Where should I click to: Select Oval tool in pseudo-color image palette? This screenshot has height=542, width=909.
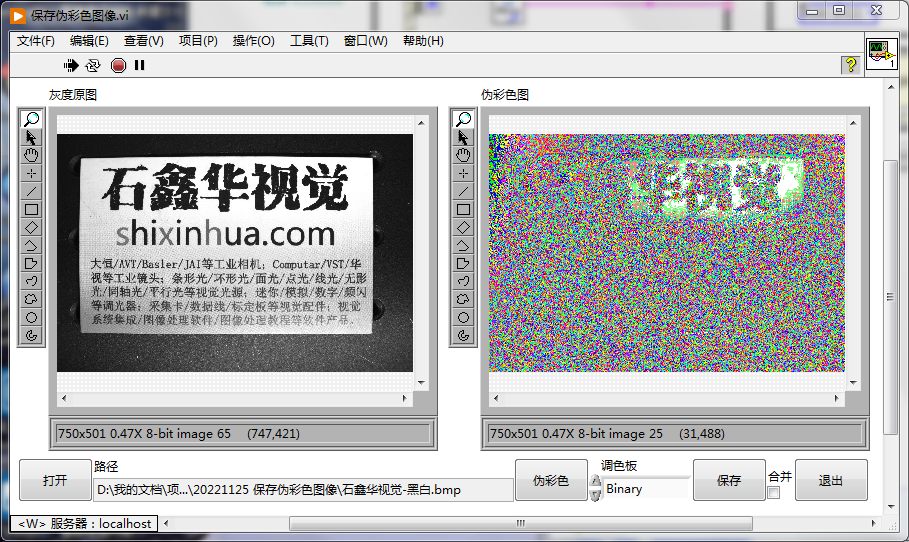[x=463, y=317]
